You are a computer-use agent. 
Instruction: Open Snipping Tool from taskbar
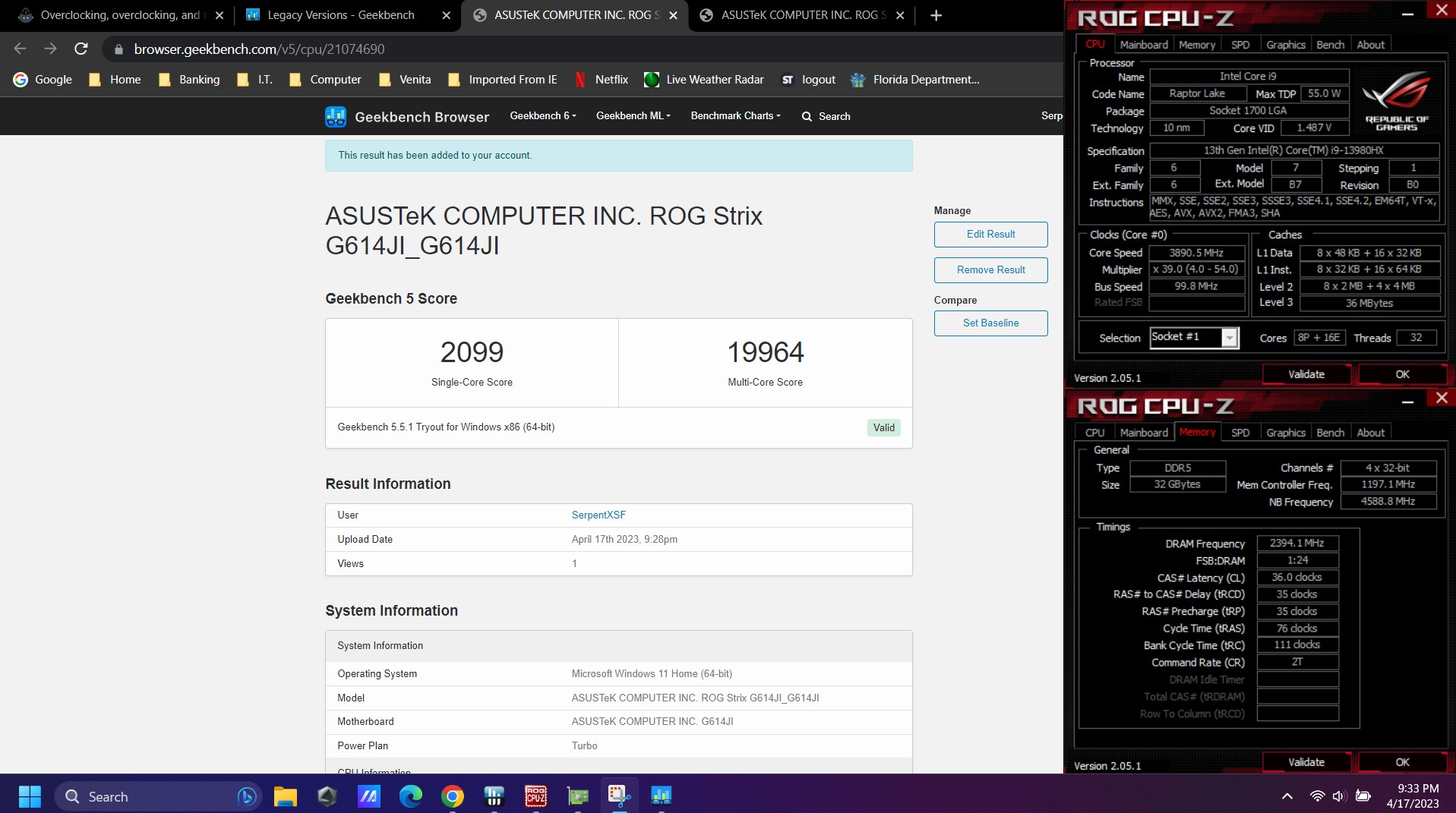[619, 796]
